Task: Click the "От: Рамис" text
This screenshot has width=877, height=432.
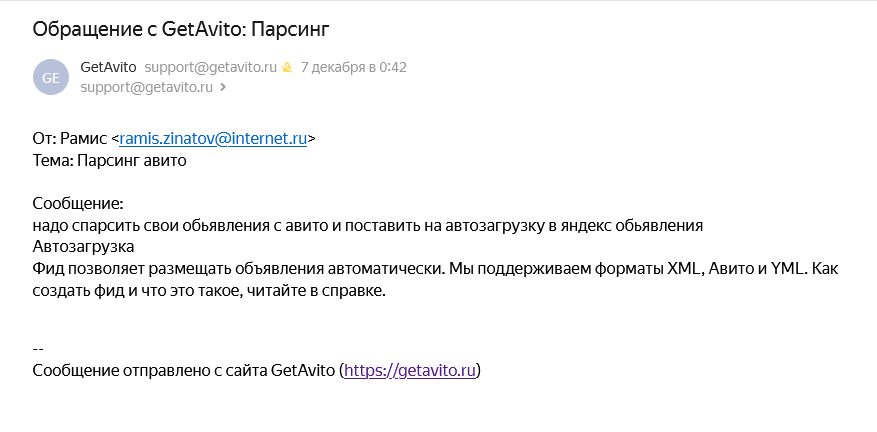Action: coord(69,139)
